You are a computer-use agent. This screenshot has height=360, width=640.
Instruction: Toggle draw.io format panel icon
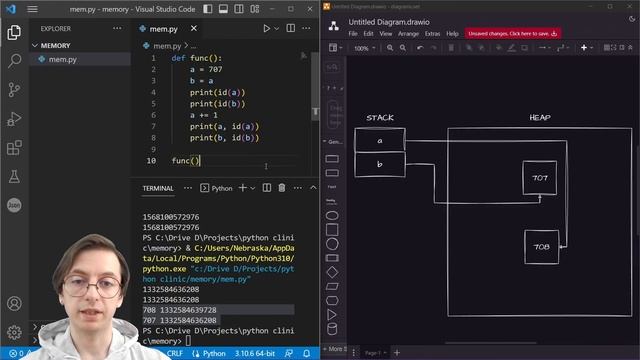tap(622, 48)
